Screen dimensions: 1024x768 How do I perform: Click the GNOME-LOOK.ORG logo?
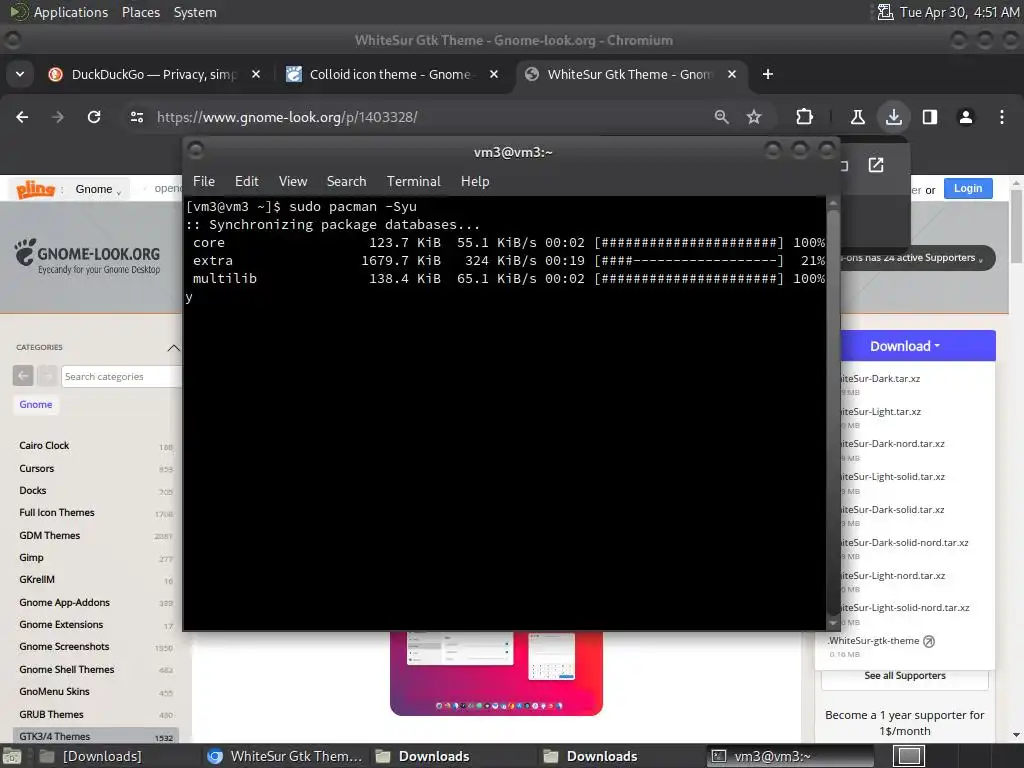pyautogui.click(x=88, y=255)
